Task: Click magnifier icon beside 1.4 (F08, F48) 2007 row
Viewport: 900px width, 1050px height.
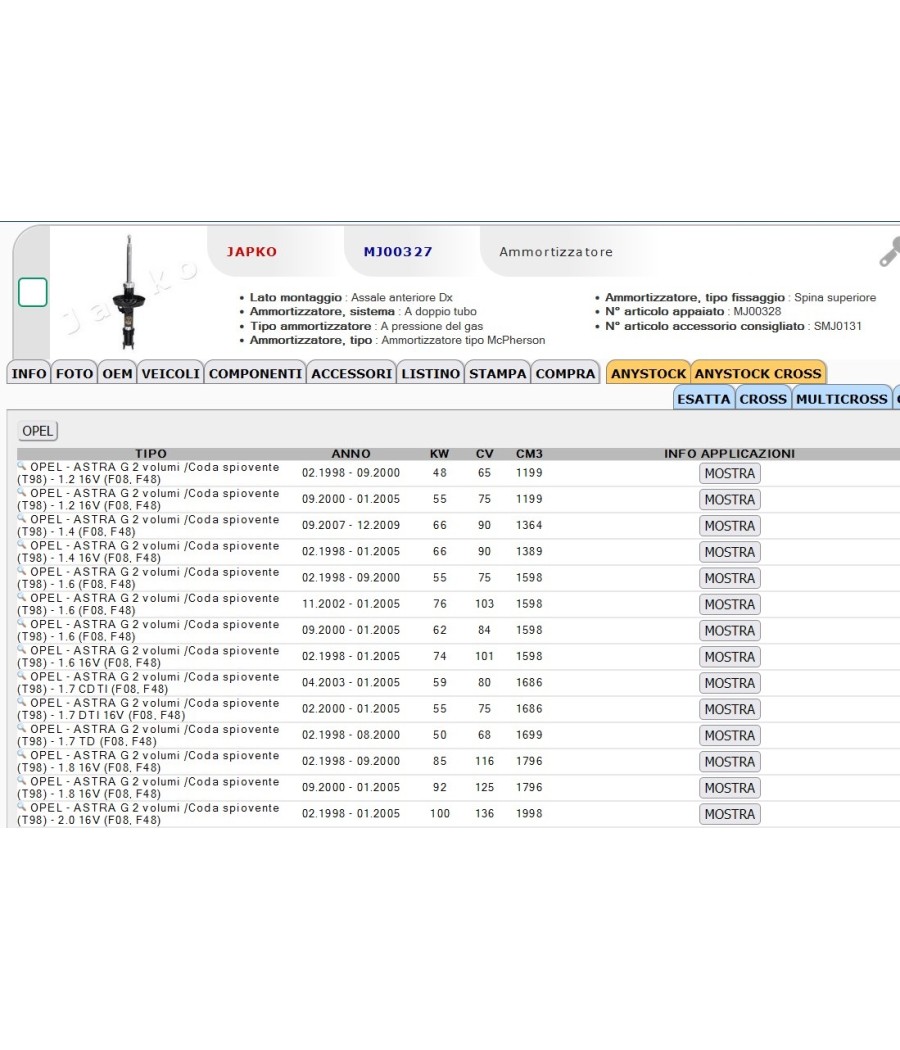Action: coord(21,518)
